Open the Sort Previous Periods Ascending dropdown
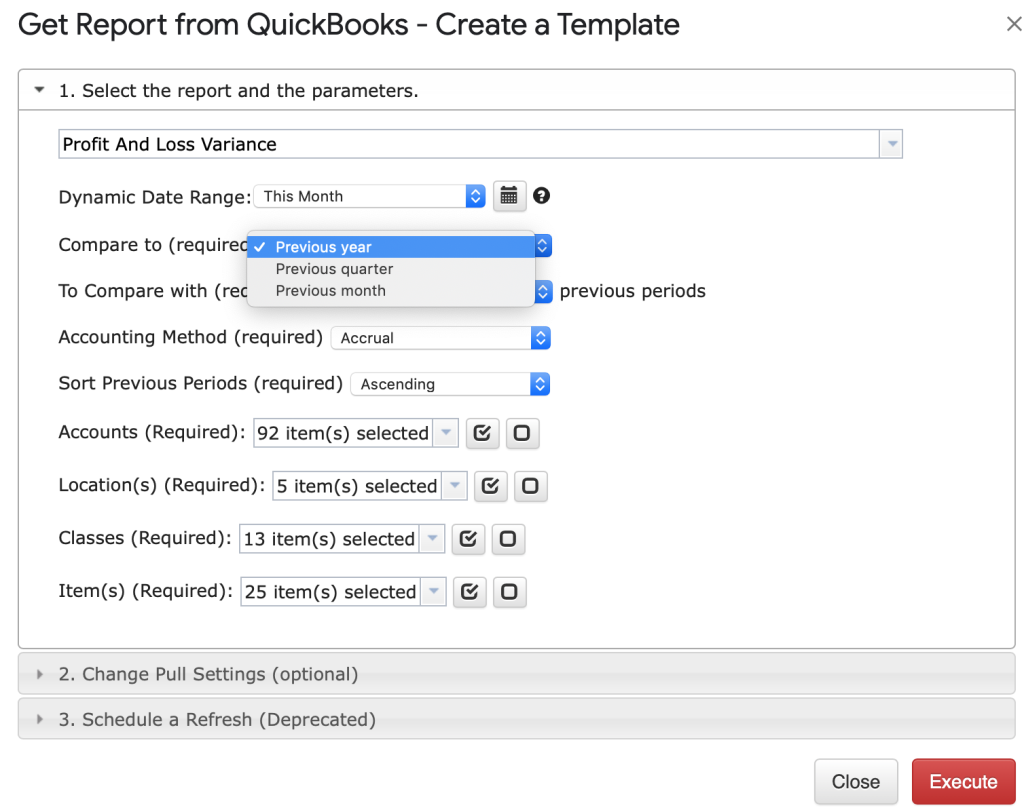1024x810 pixels. tap(451, 384)
